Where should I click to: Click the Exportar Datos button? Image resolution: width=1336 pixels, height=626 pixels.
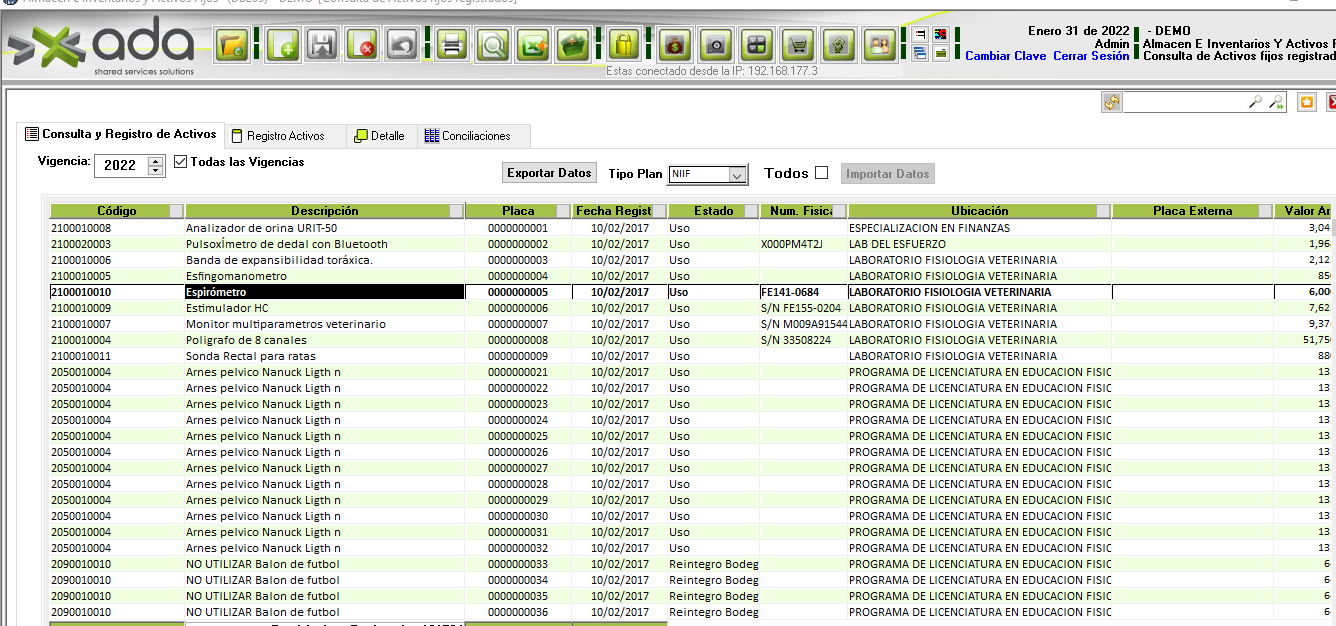[x=549, y=173]
